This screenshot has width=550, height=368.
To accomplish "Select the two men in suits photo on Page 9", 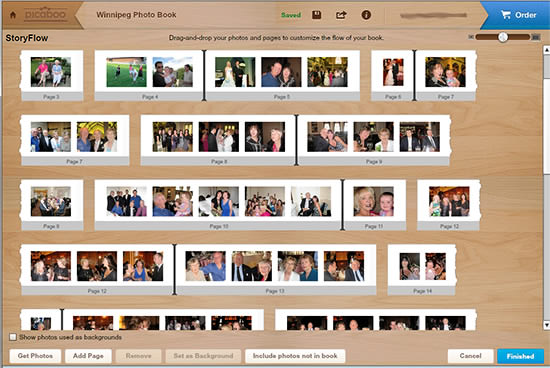I will (420, 137).
